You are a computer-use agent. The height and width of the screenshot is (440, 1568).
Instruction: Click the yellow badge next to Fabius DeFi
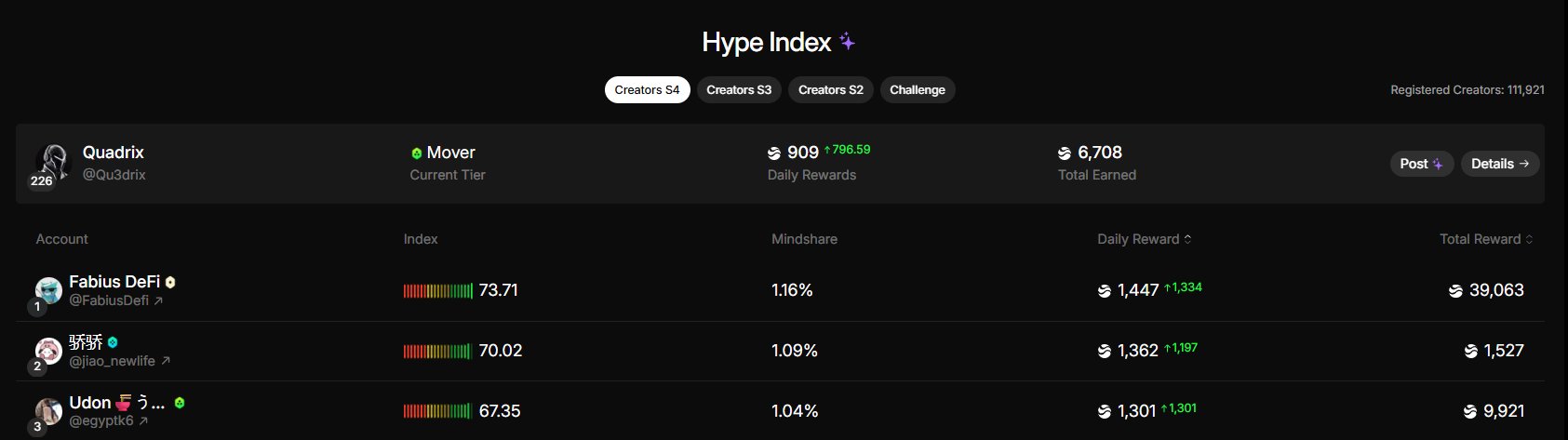tap(170, 282)
